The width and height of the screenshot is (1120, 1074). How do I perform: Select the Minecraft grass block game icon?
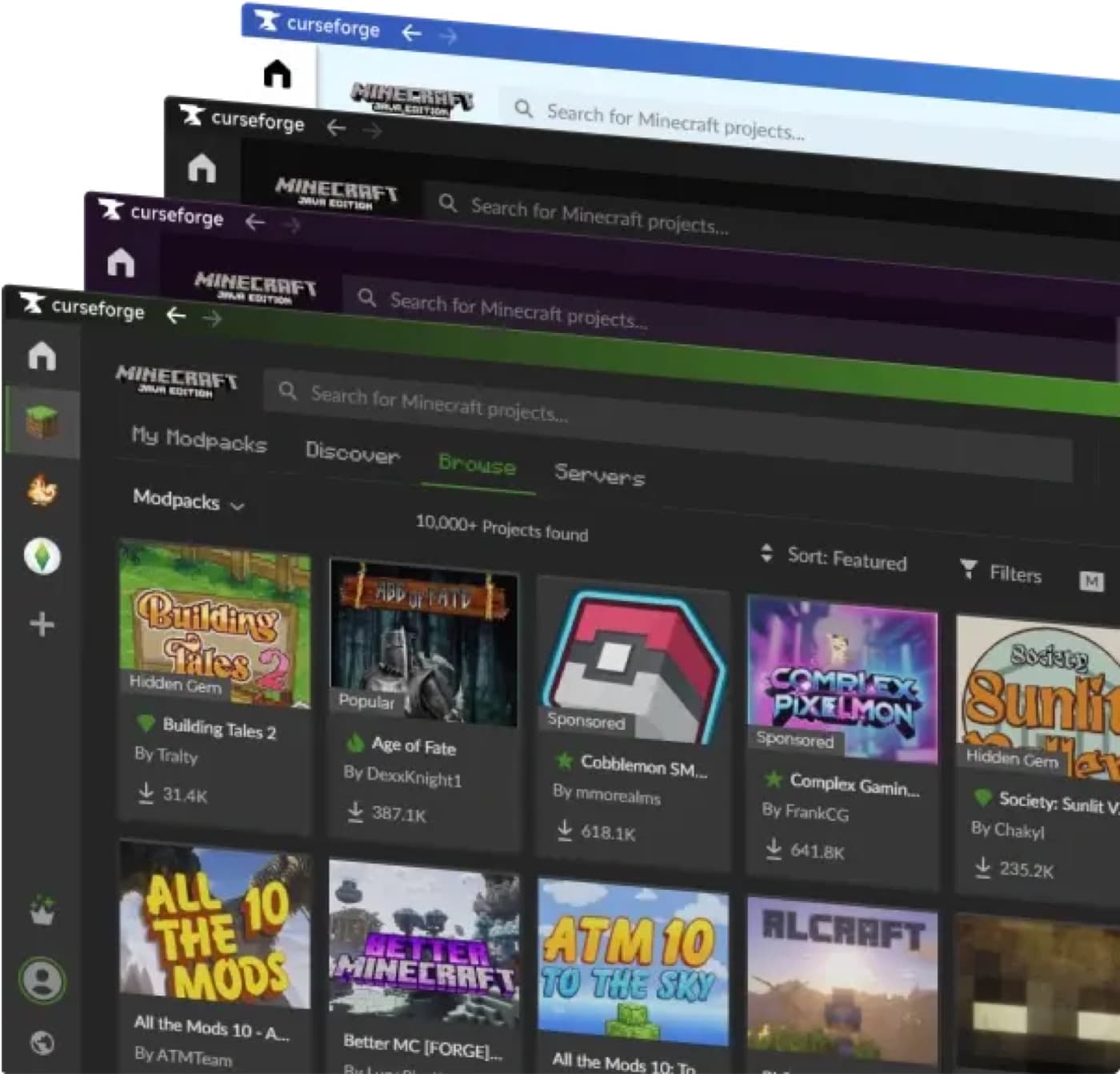(42, 422)
